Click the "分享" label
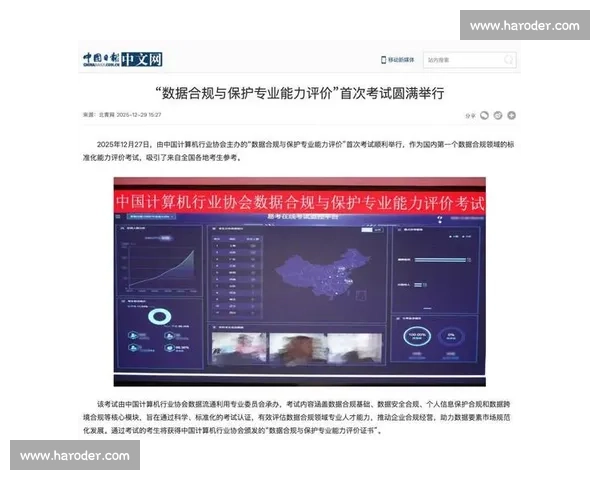This screenshot has height=480, width=600. tap(470, 116)
